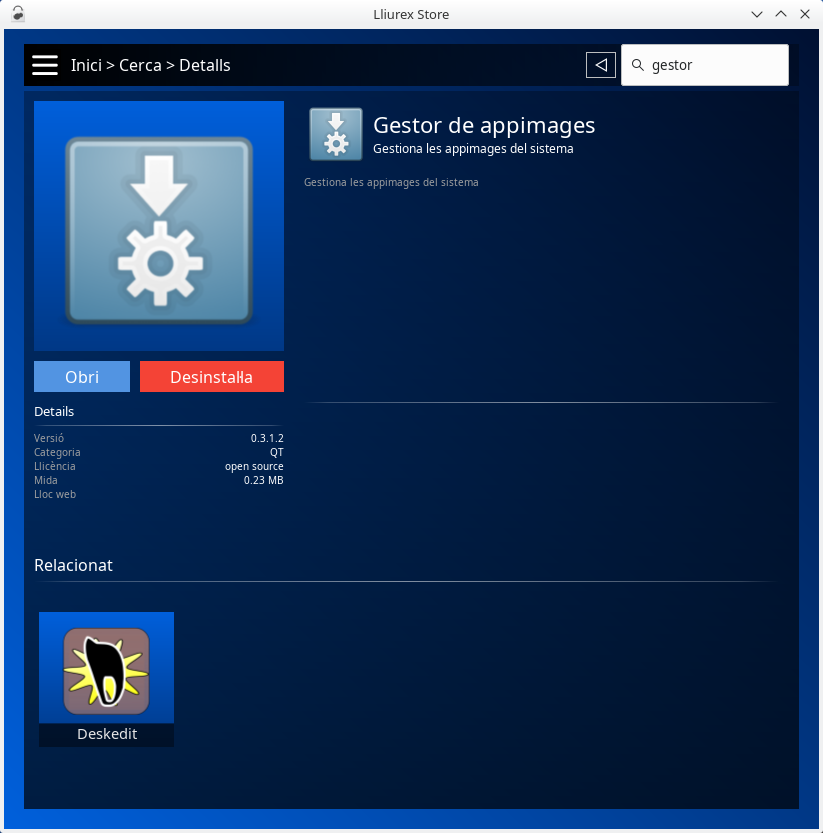Click the Categoria label

[x=57, y=453]
